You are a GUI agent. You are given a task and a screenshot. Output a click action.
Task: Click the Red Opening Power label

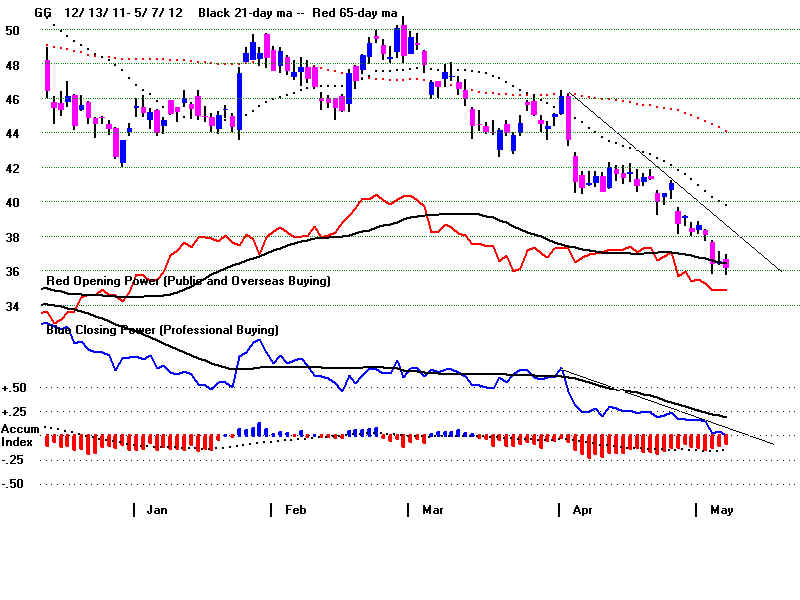pyautogui.click(x=188, y=281)
